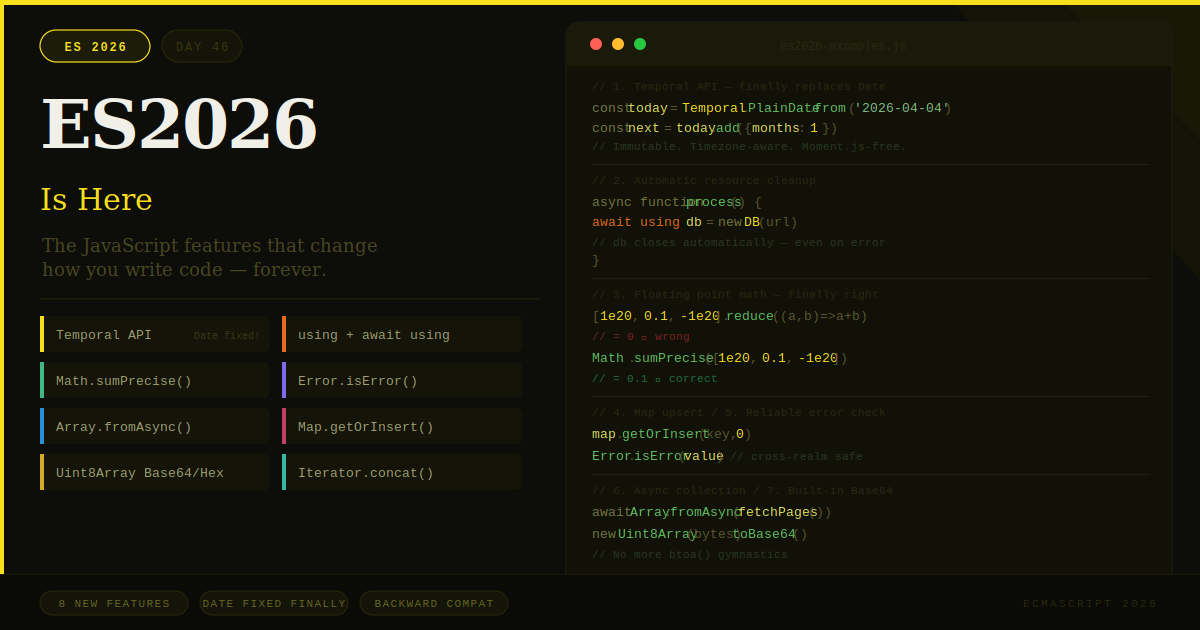The height and width of the screenshot is (630, 1200).
Task: Select the DATE FIXED FINALLY pill
Action: (274, 603)
